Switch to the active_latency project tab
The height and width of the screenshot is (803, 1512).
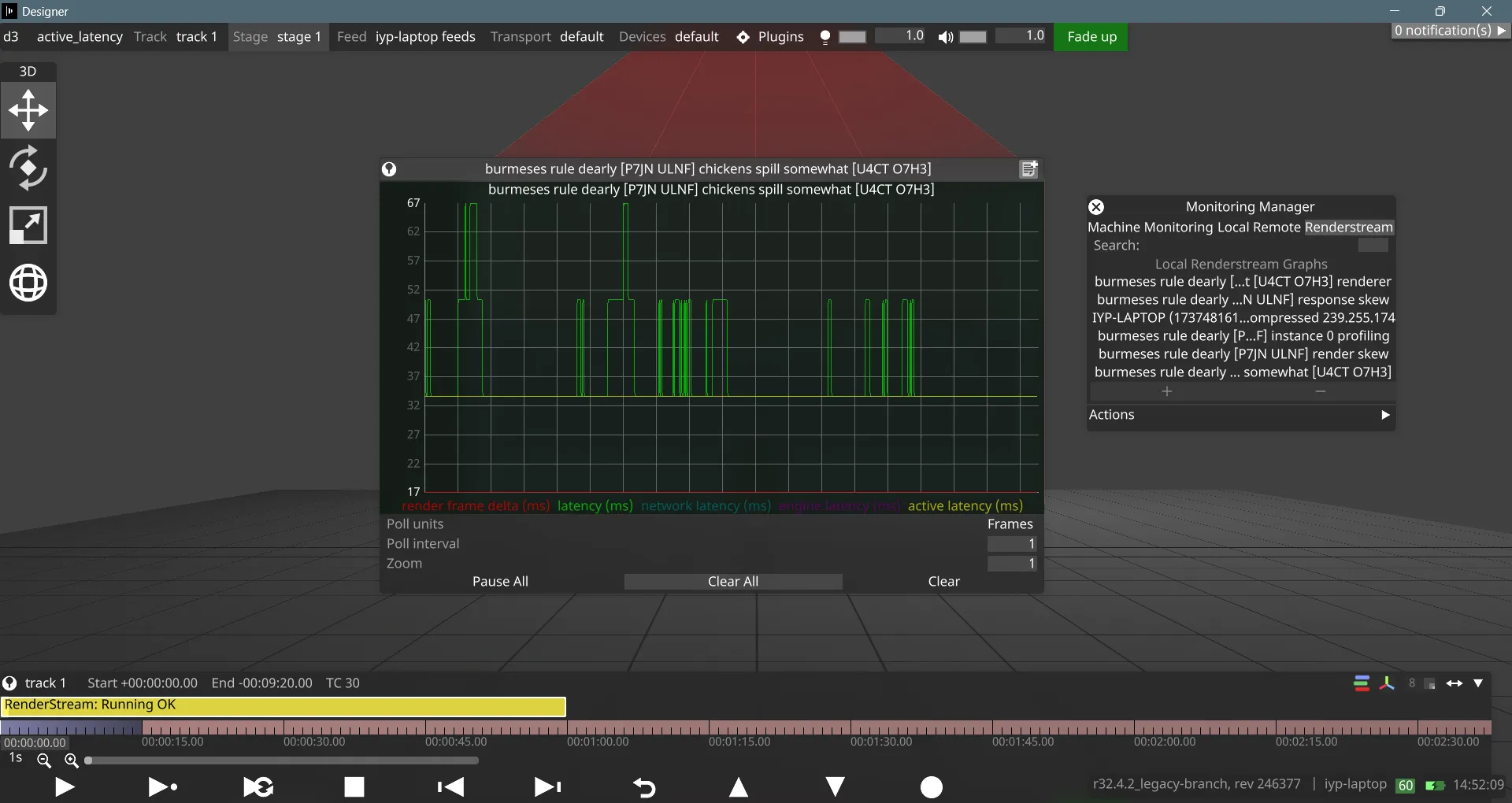80,36
